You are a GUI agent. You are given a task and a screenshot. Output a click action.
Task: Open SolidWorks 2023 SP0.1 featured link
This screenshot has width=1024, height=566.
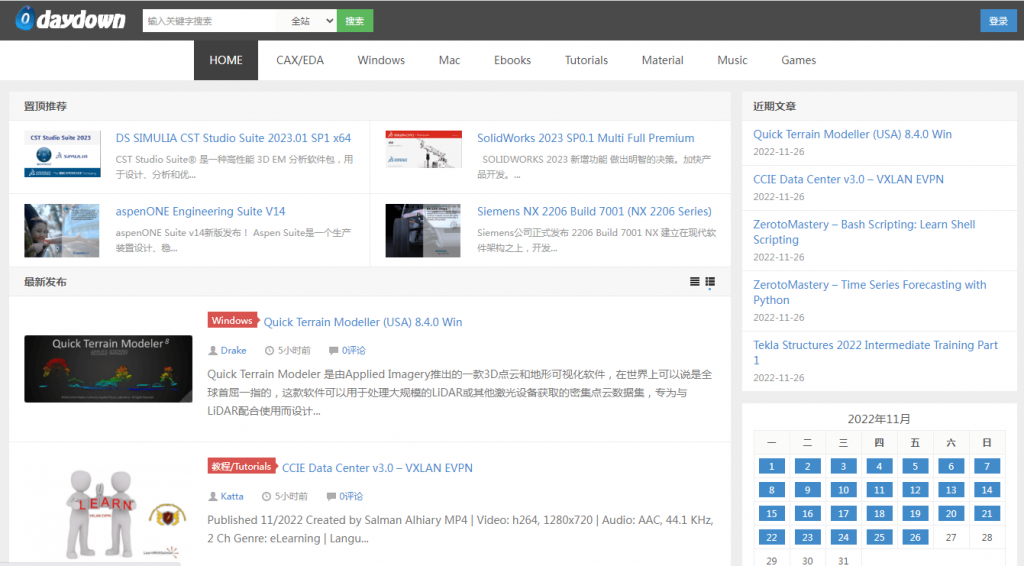585,138
